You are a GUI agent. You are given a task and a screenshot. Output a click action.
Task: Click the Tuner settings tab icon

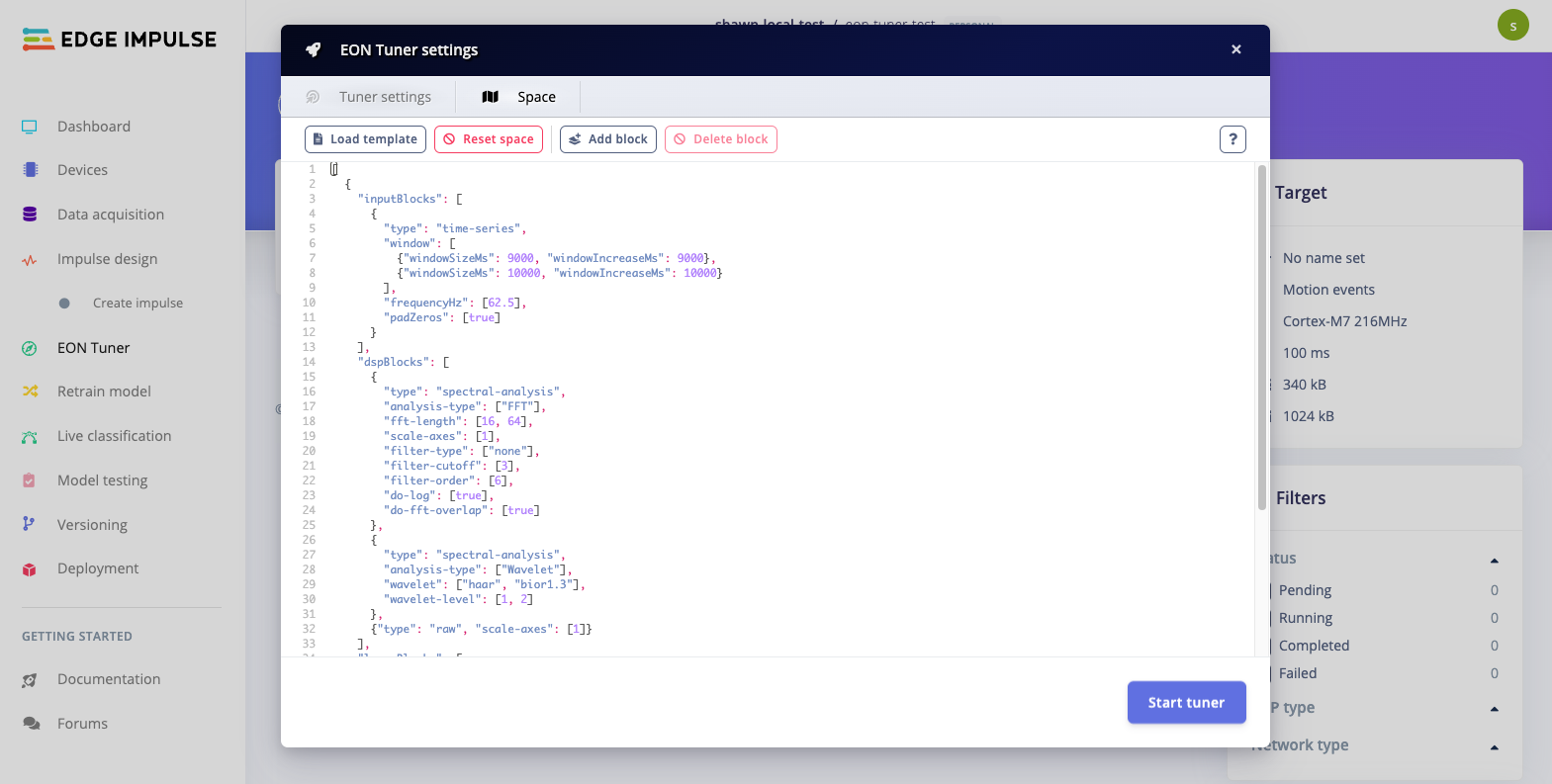[313, 97]
